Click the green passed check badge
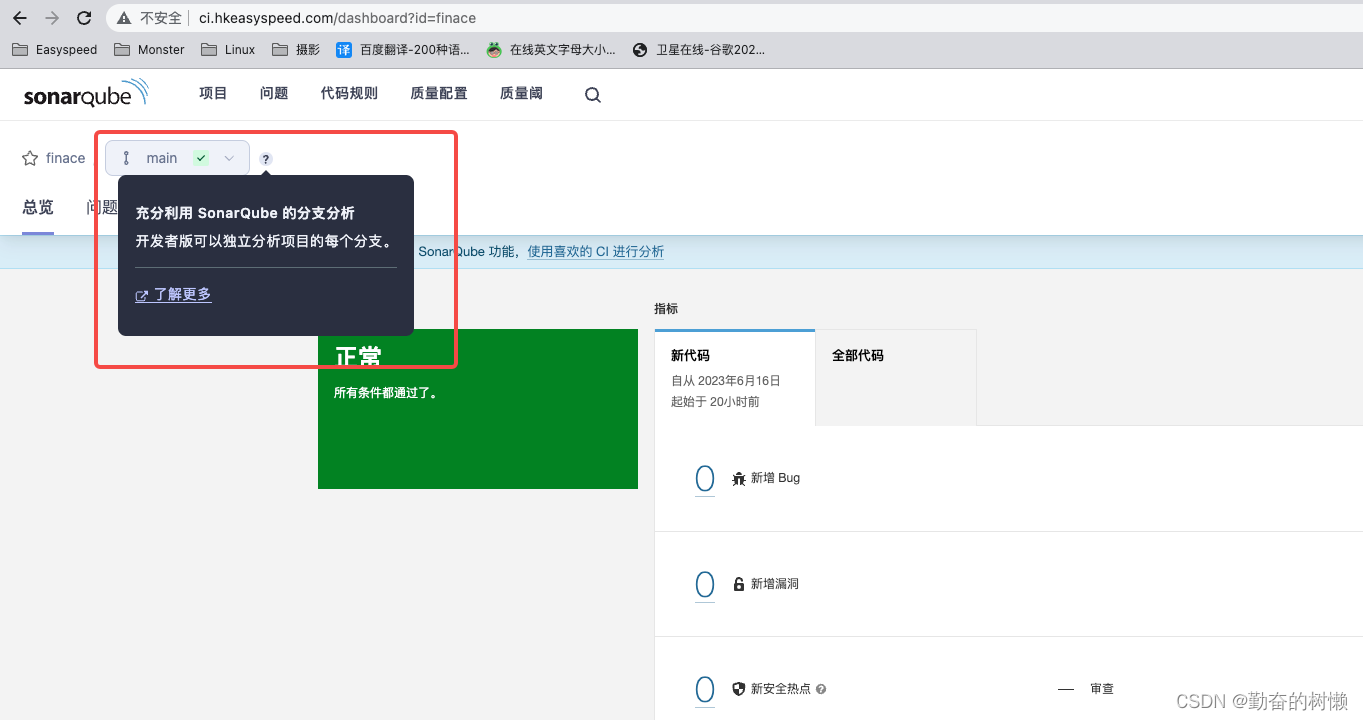1363x720 pixels. pos(201,158)
